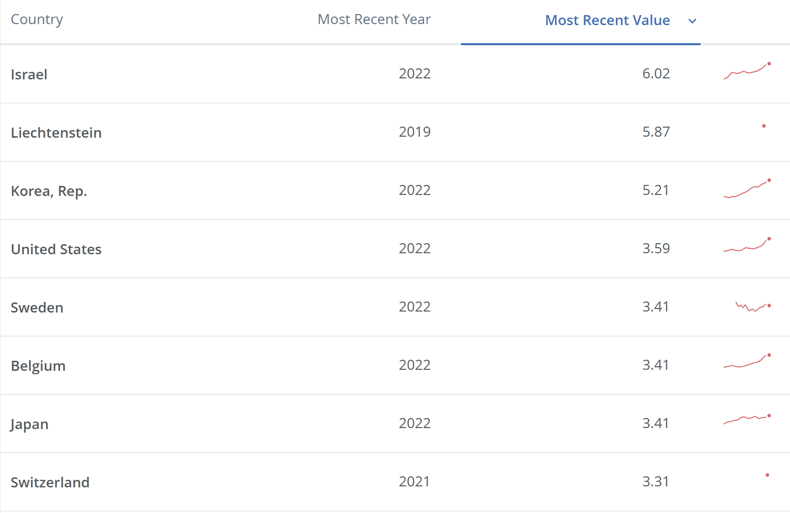Screen dimensions: 790x513
Task: Open the Korea, Rep. country link
Action: click(x=49, y=190)
